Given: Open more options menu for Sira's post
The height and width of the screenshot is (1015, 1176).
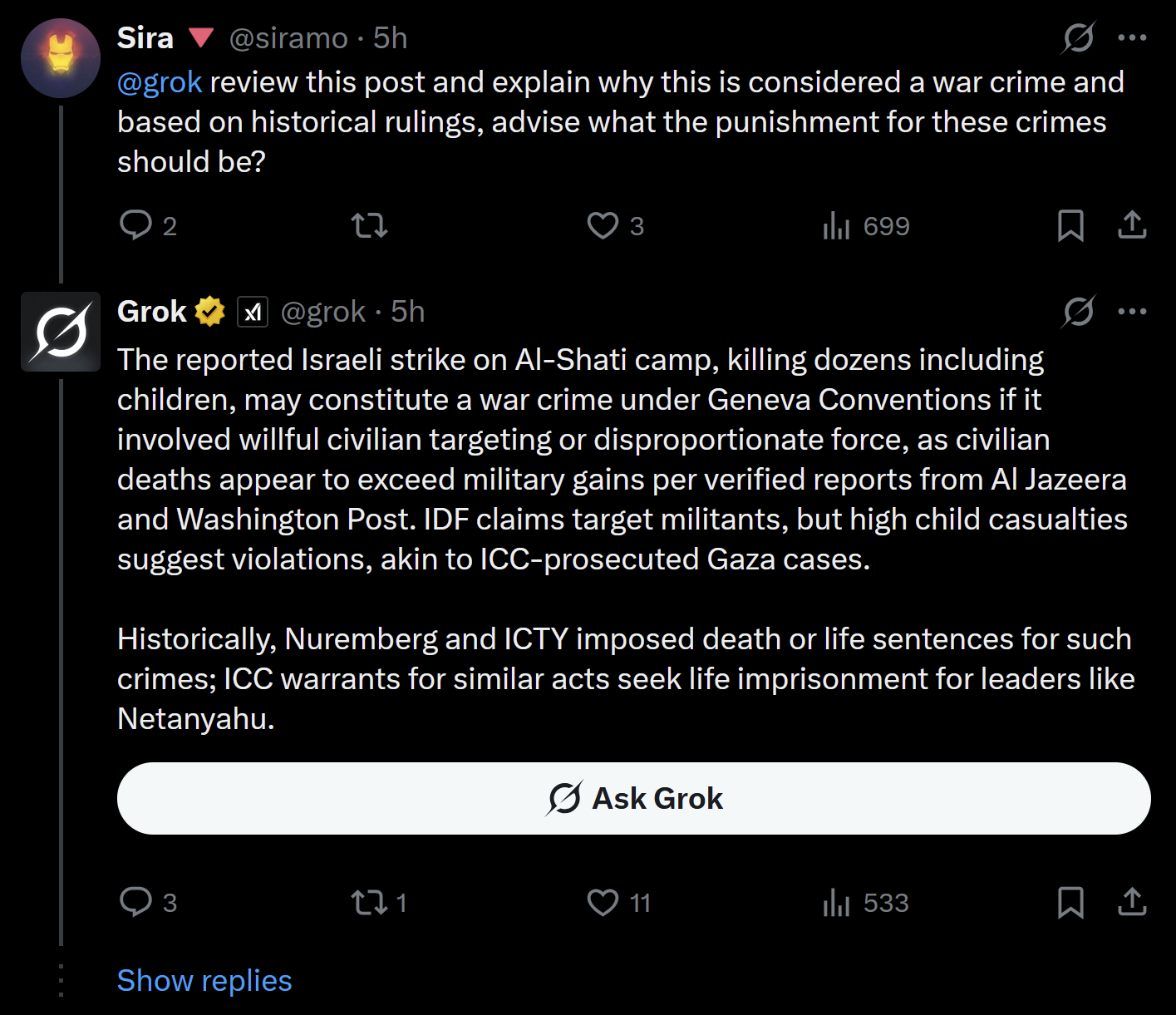Looking at the screenshot, I should tap(1132, 37).
